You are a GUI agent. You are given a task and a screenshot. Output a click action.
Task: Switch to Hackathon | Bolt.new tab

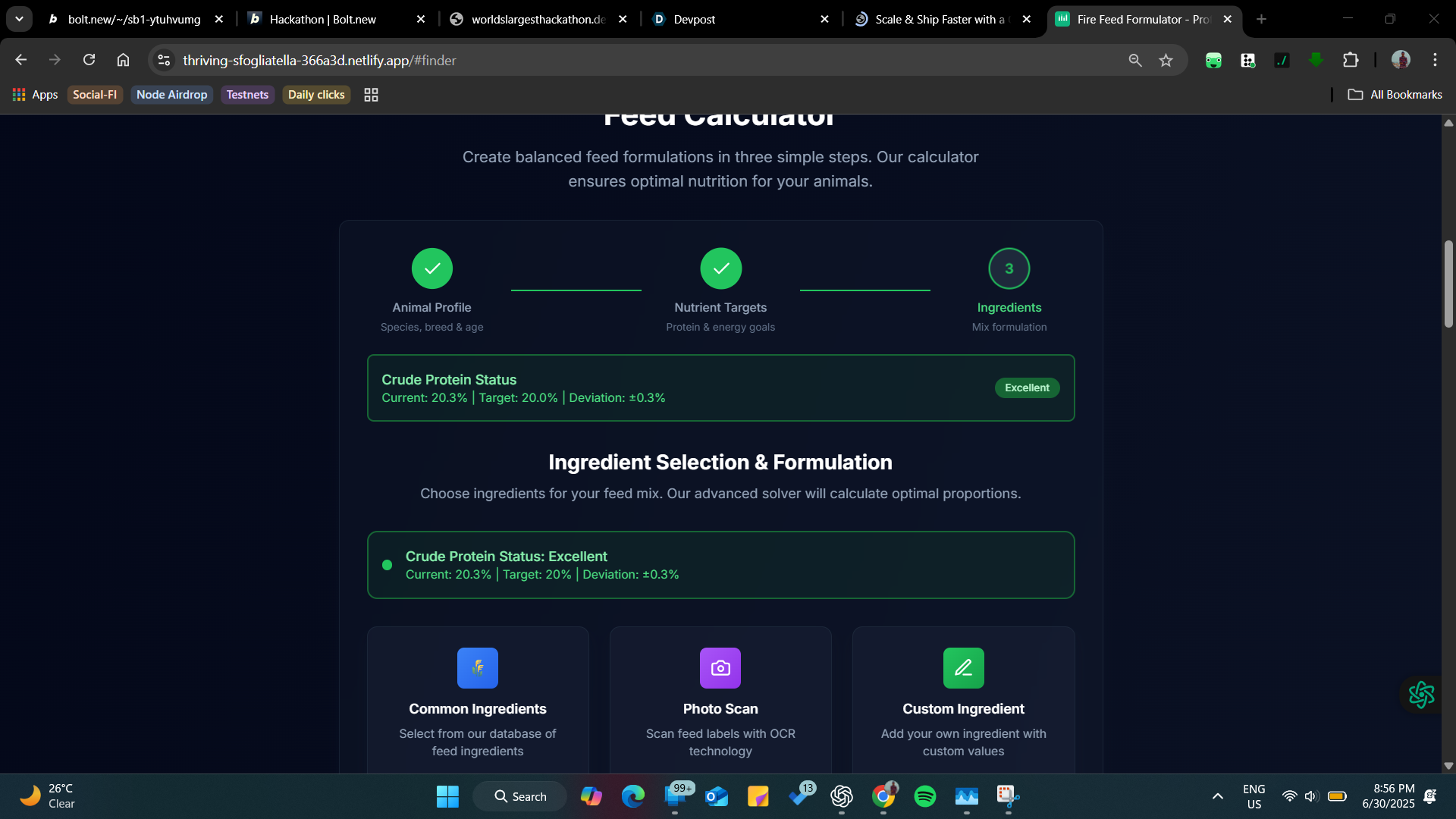(x=322, y=20)
